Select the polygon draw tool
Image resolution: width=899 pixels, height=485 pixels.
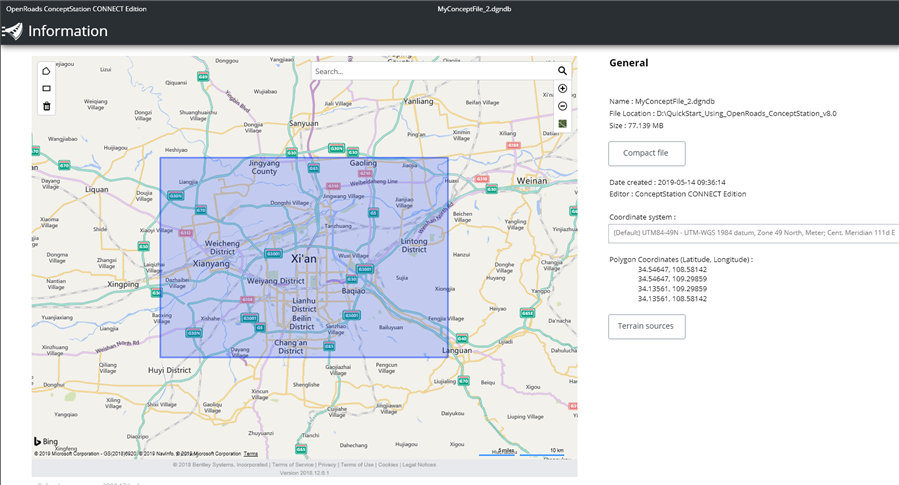coord(46,71)
